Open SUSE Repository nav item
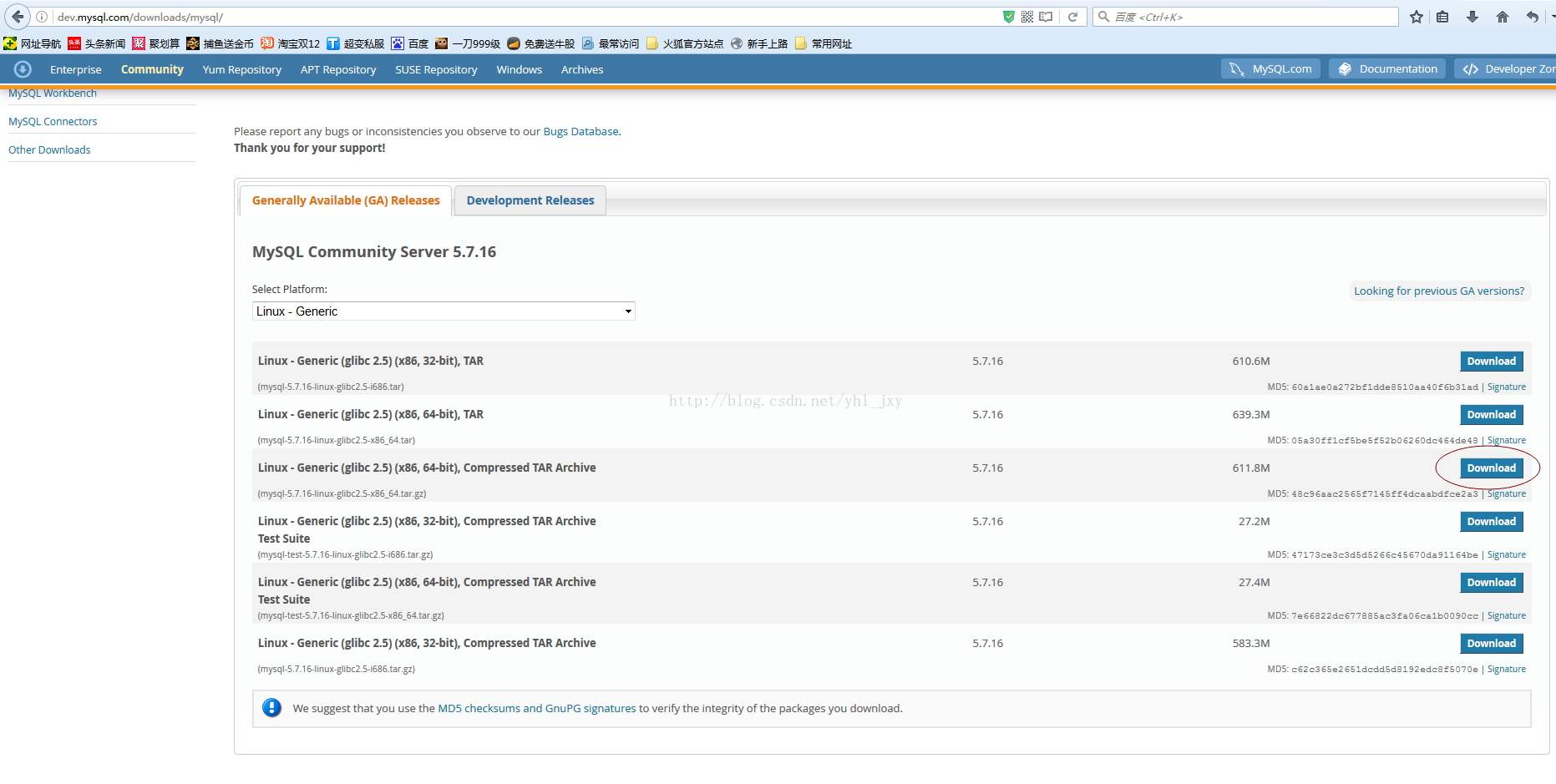This screenshot has height=784, width=1556. [436, 69]
